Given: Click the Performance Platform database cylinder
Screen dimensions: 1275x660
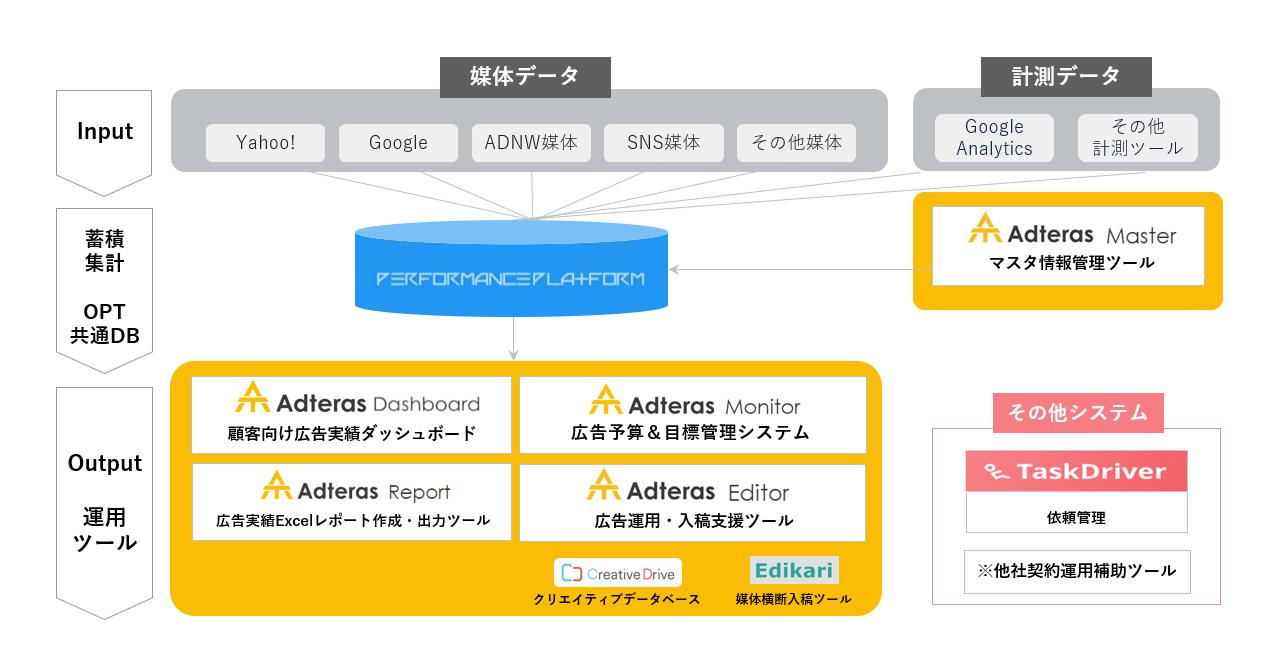Looking at the screenshot, I should tap(512, 268).
